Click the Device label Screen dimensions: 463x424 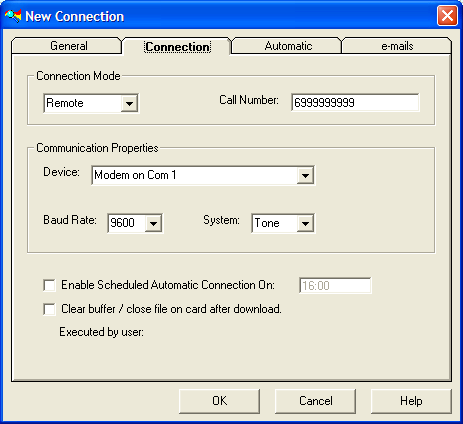pyautogui.click(x=62, y=172)
